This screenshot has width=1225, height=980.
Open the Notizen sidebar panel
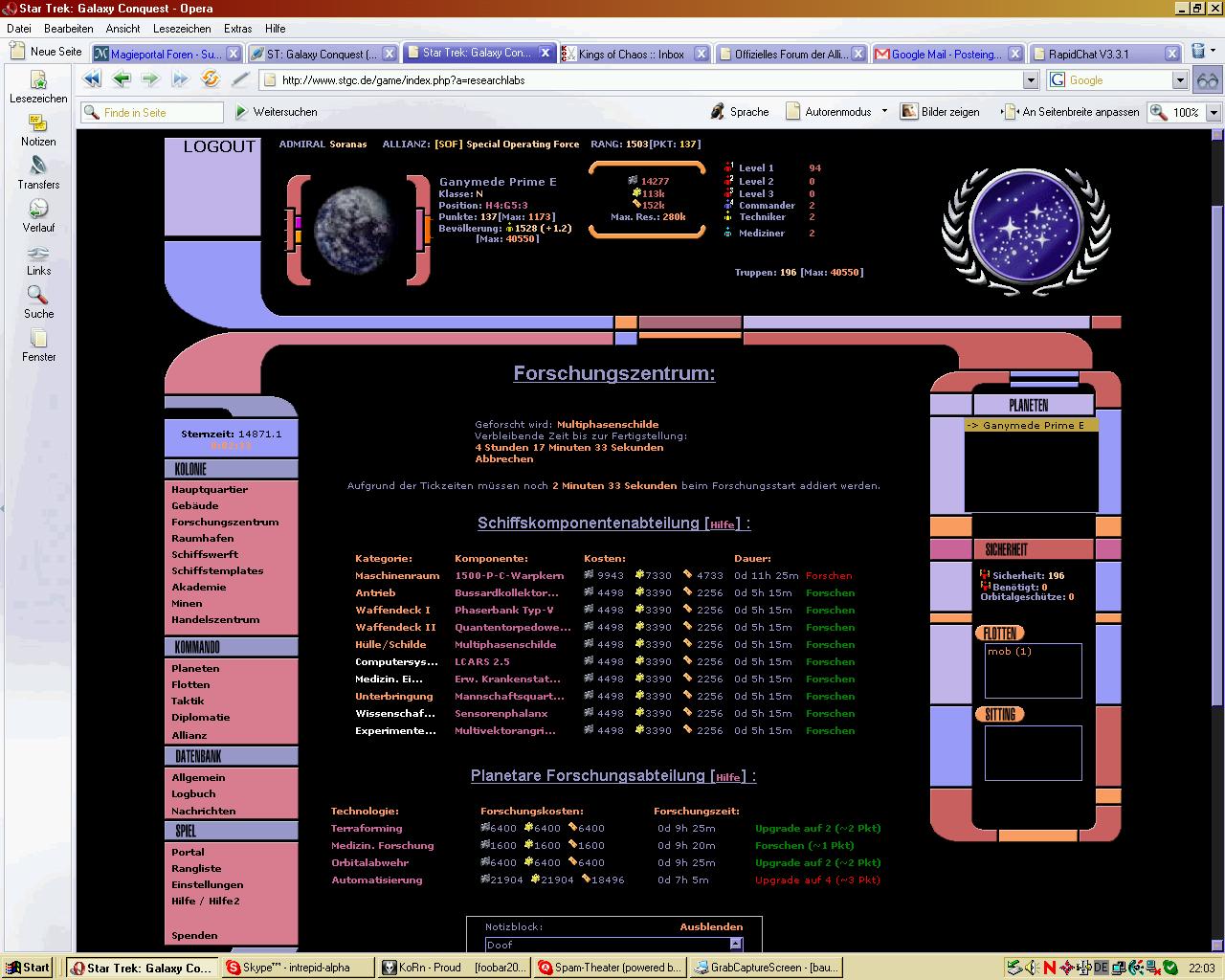tap(38, 129)
